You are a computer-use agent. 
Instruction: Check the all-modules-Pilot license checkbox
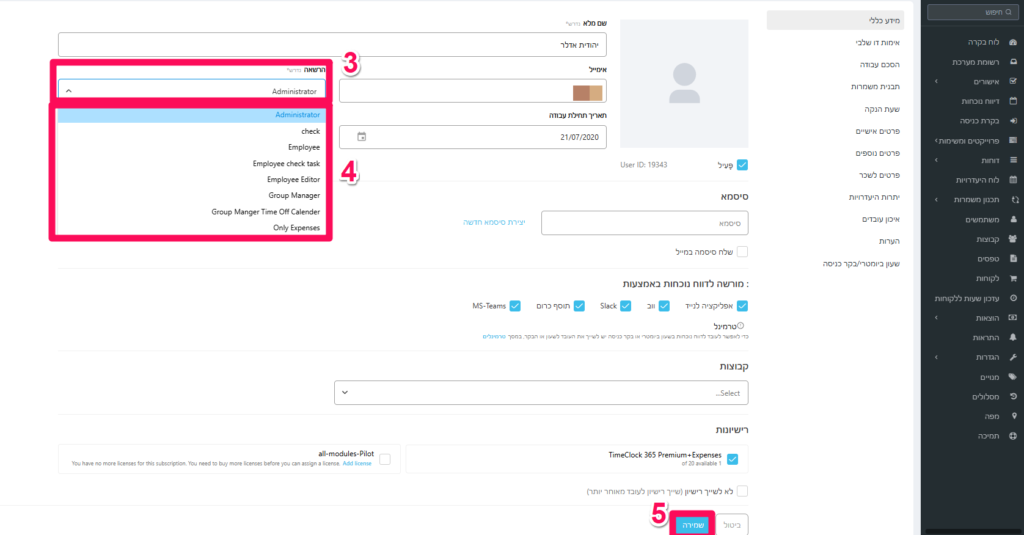tap(386, 459)
